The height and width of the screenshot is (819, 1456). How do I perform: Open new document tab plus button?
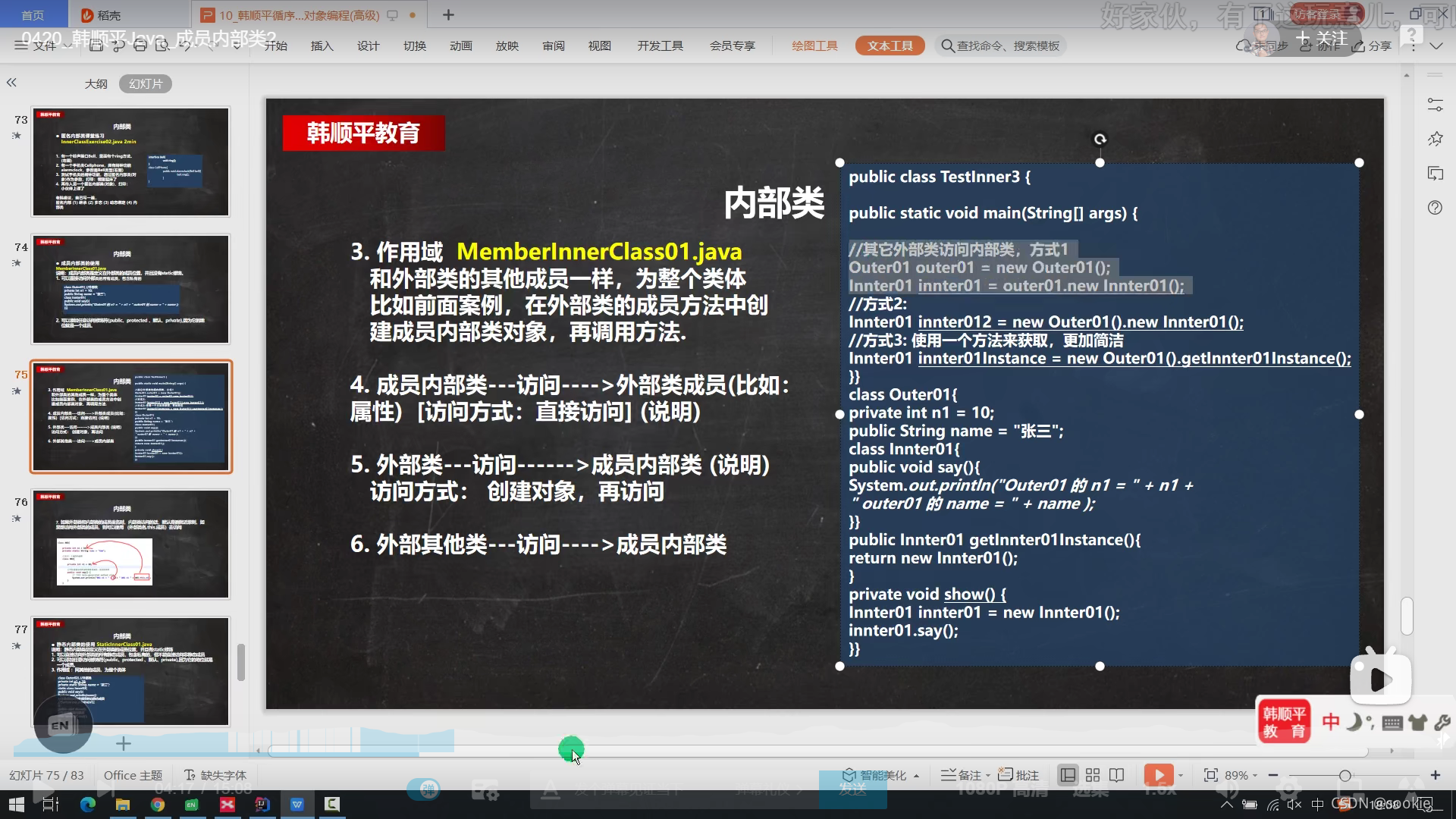448,15
